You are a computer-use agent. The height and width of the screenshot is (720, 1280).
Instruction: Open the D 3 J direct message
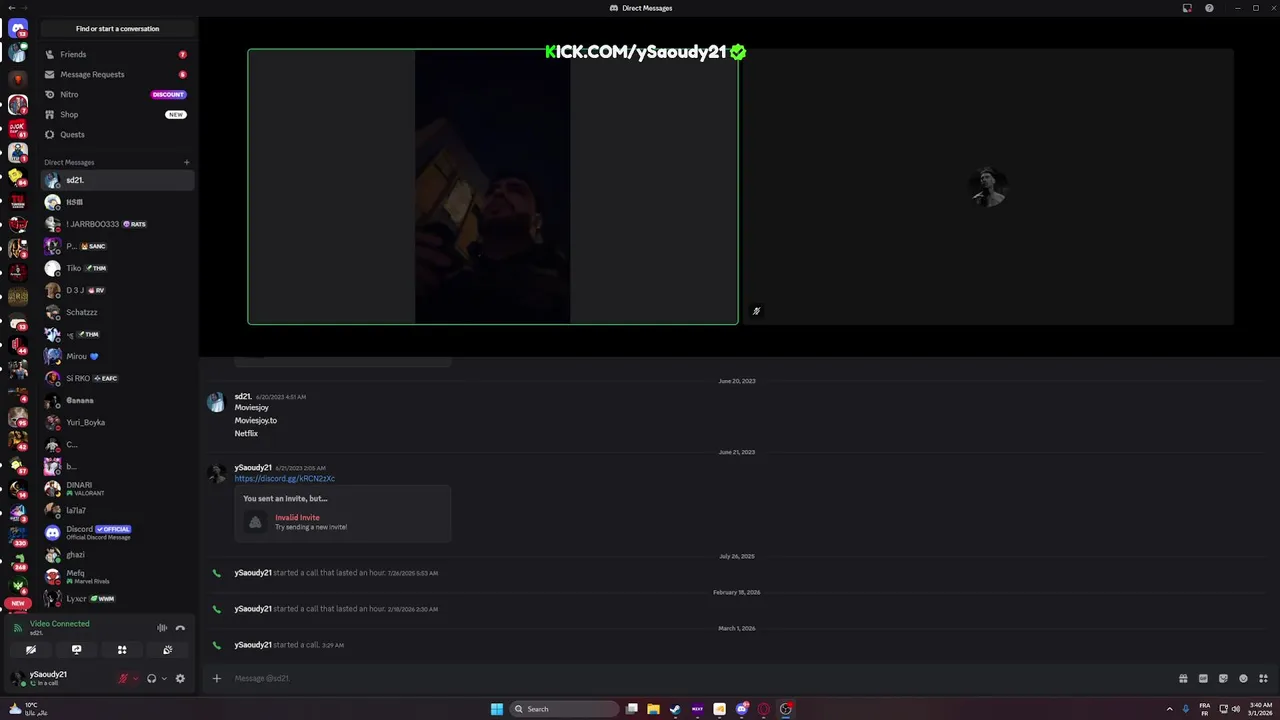pos(117,290)
